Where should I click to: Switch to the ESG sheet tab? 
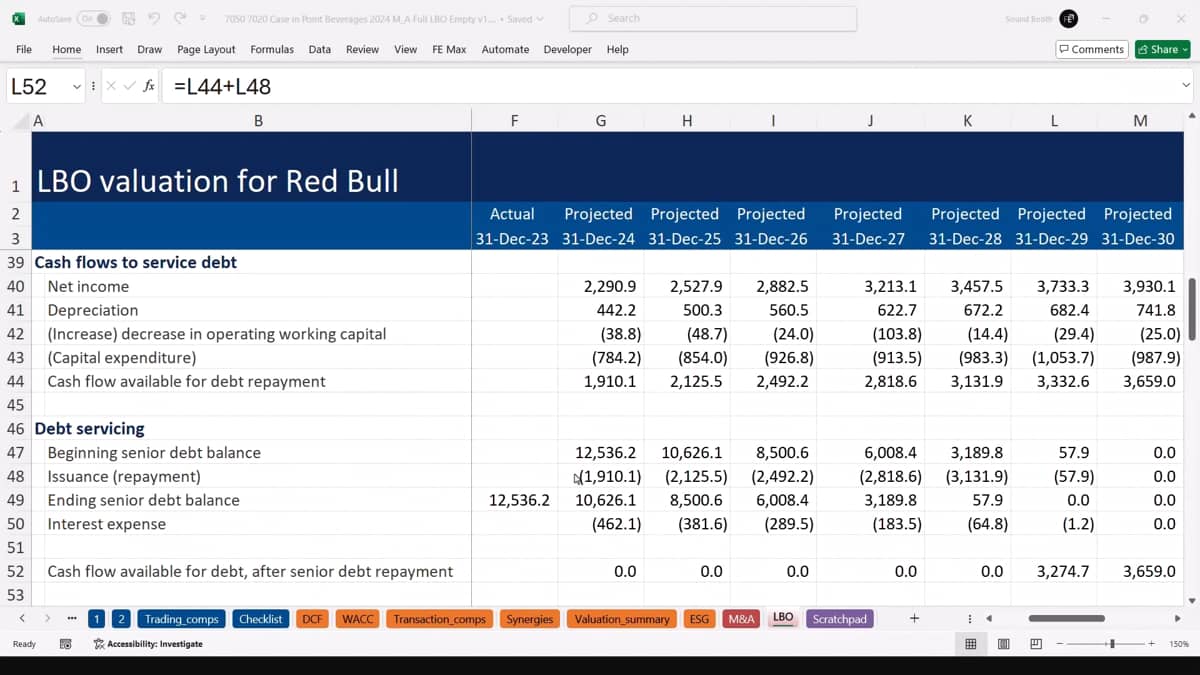[x=699, y=619]
